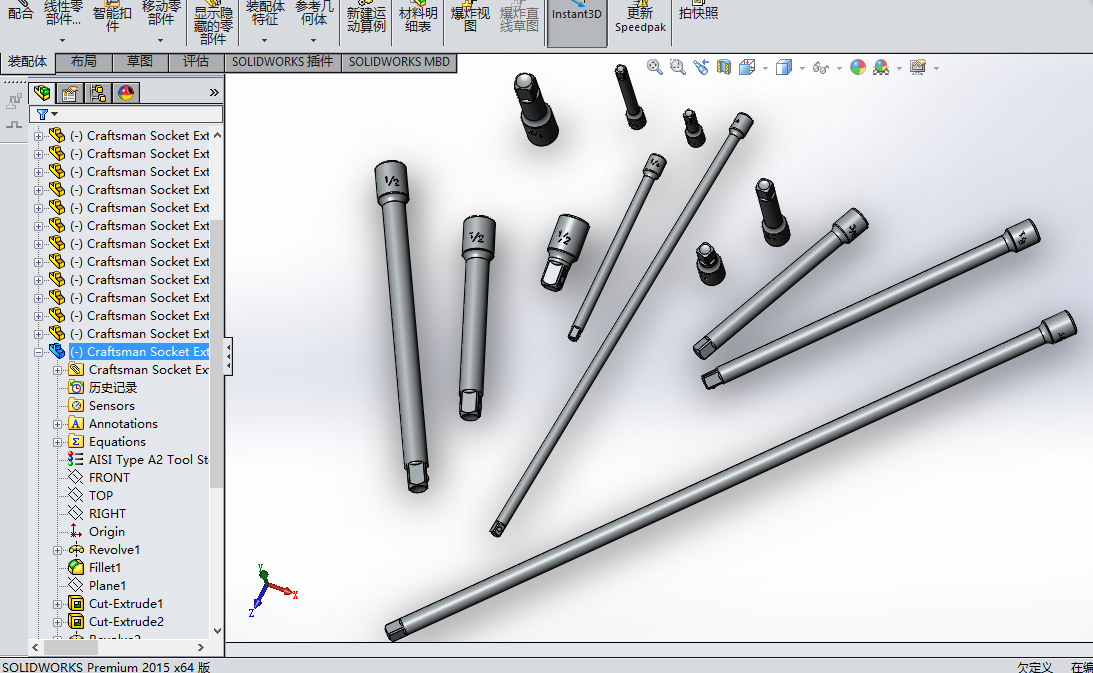This screenshot has width=1093, height=673.
Task: Switch to the 草图 tab
Action: click(140, 61)
